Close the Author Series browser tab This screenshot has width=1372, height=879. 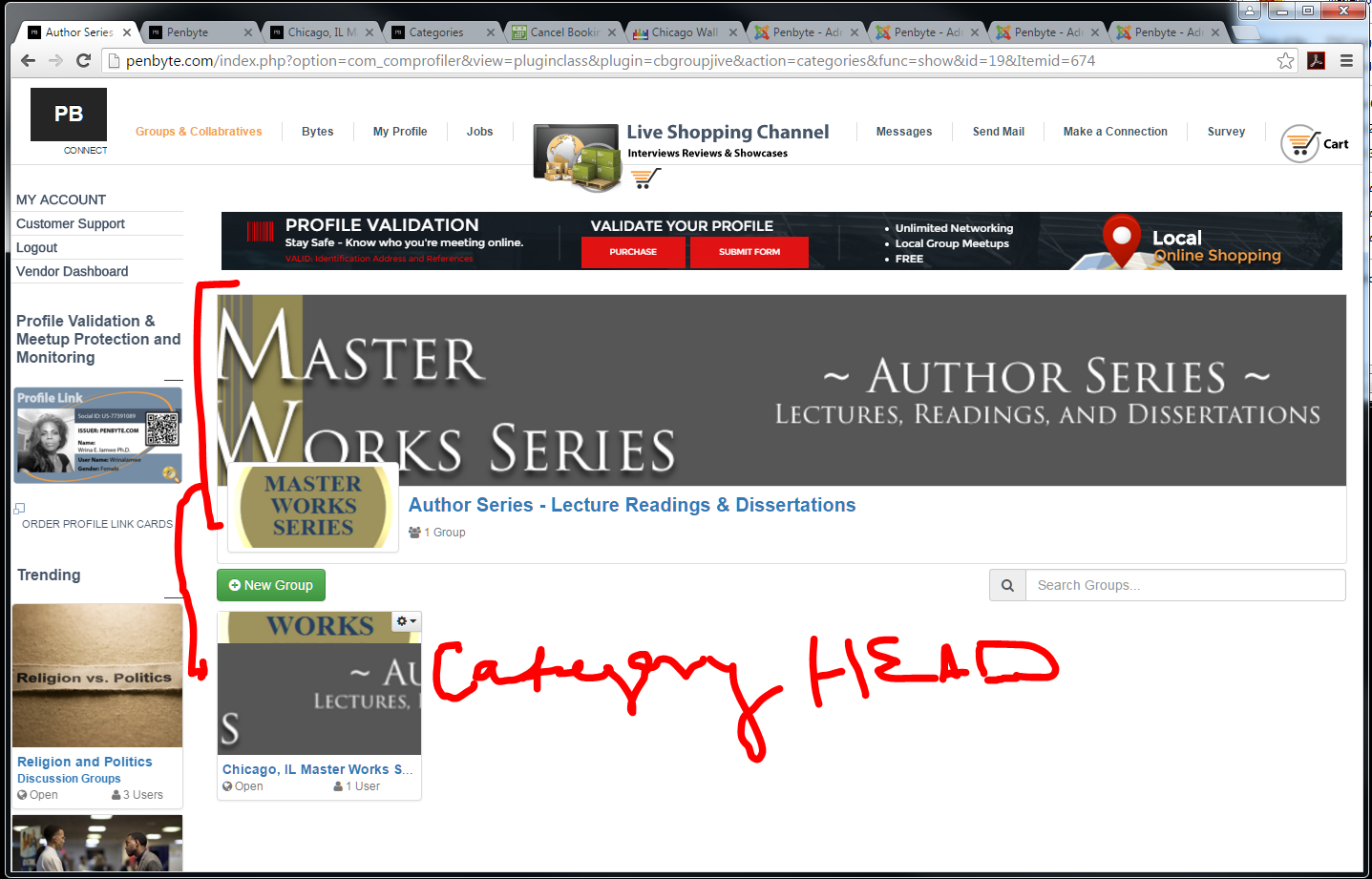tap(126, 32)
